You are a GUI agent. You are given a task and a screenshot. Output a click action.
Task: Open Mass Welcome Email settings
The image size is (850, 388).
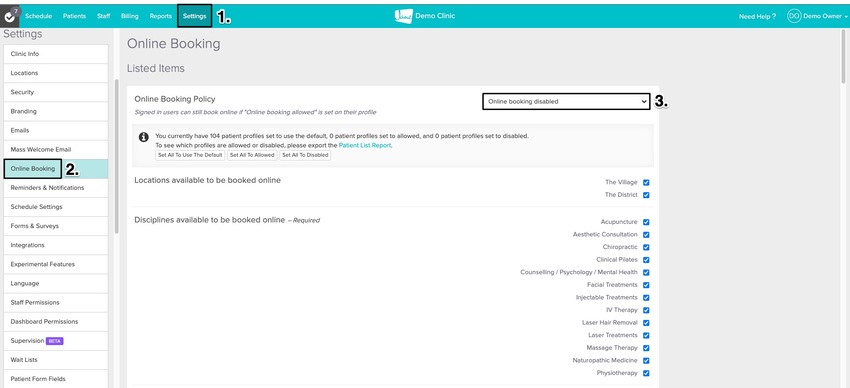click(56, 150)
